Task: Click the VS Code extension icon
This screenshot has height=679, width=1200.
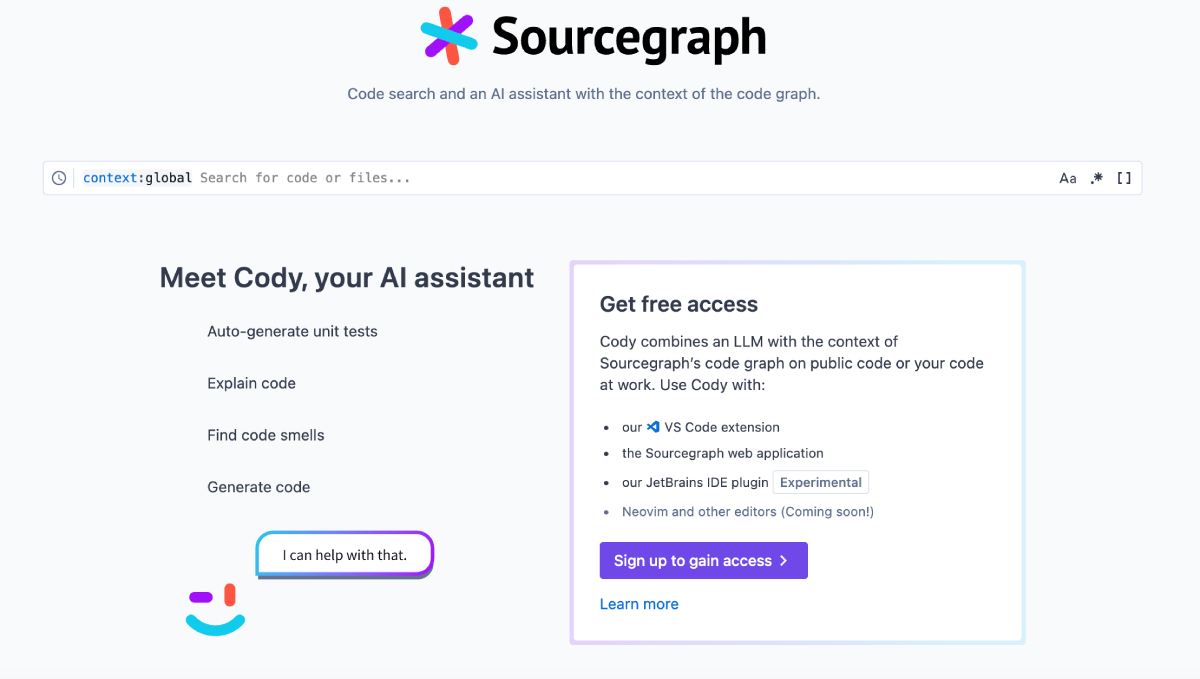Action: point(652,426)
